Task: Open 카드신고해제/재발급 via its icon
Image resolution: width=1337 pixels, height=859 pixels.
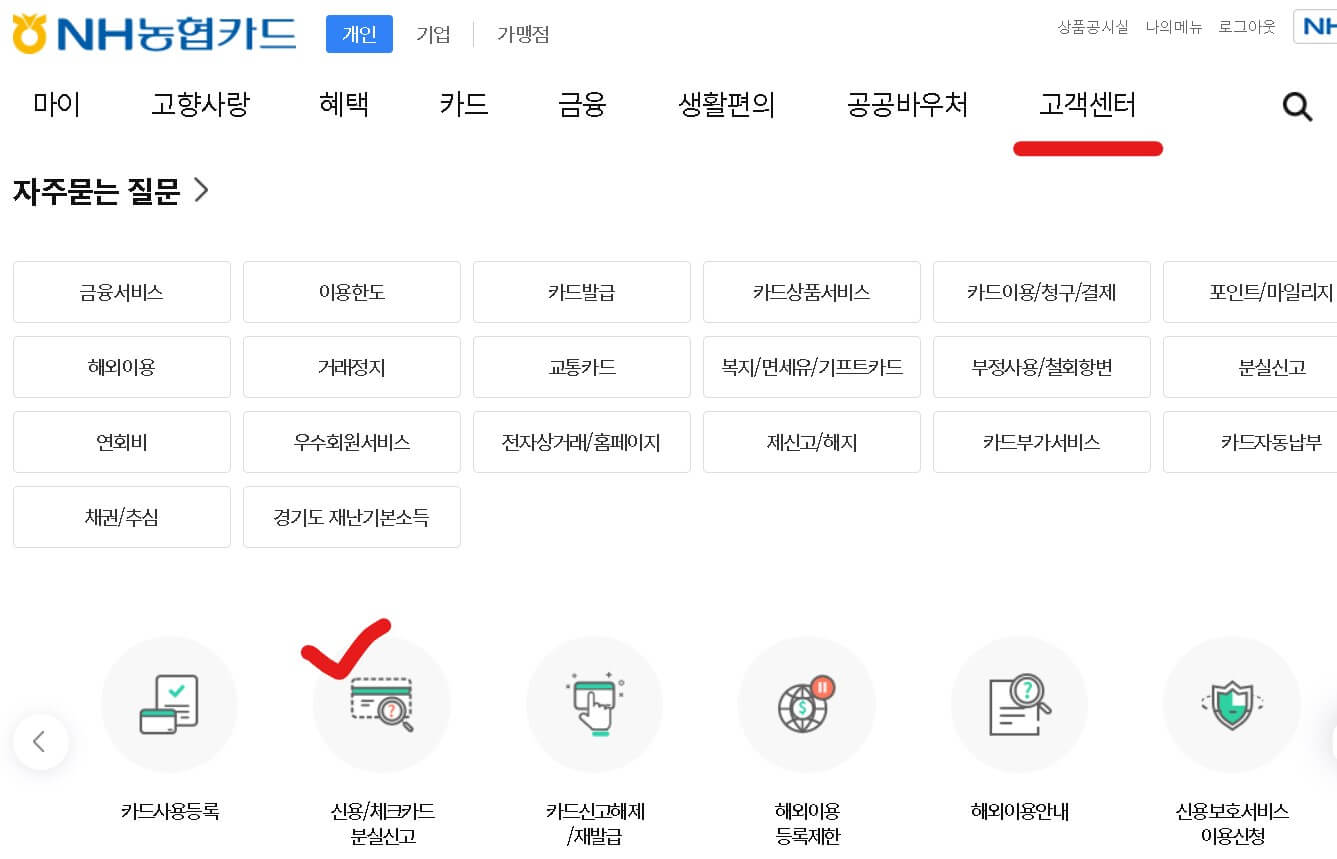Action: [594, 704]
